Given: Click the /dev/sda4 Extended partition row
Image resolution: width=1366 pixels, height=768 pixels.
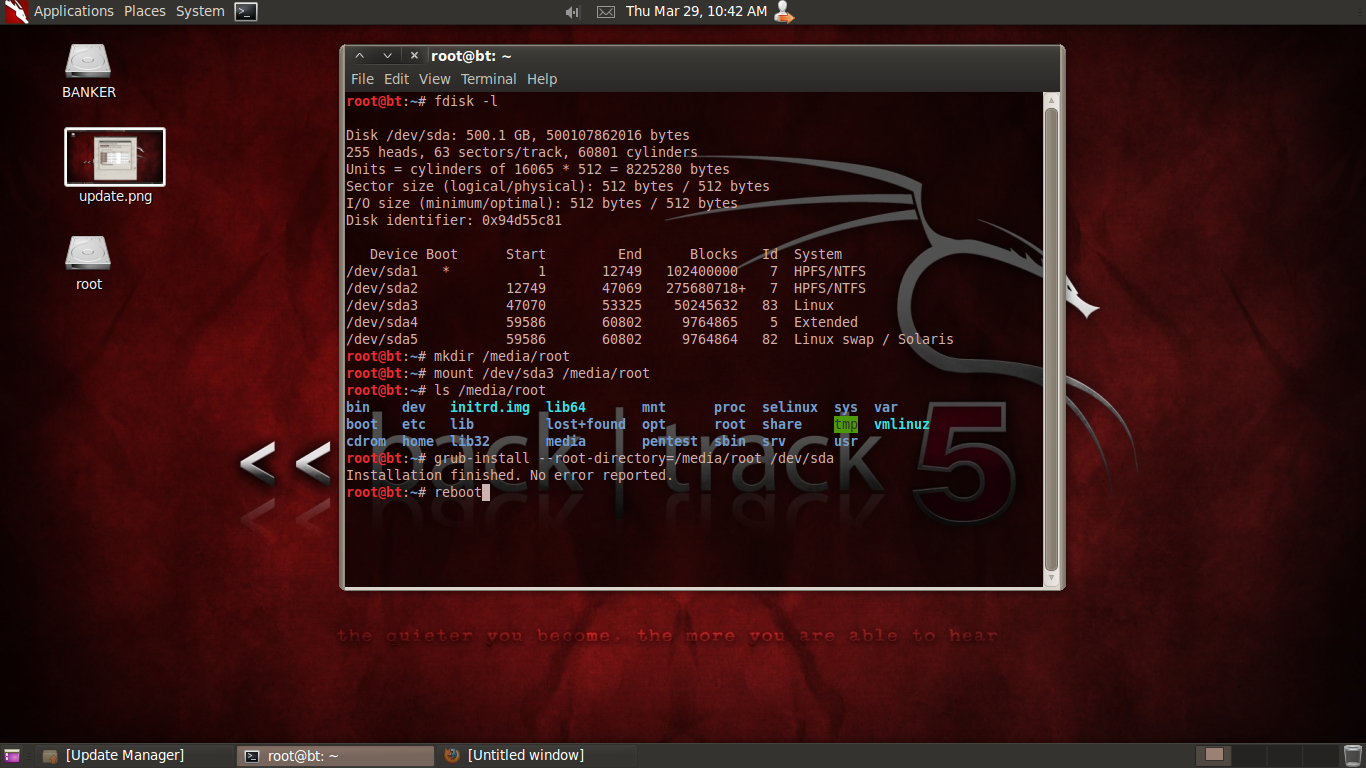Looking at the screenshot, I should click(602, 322).
